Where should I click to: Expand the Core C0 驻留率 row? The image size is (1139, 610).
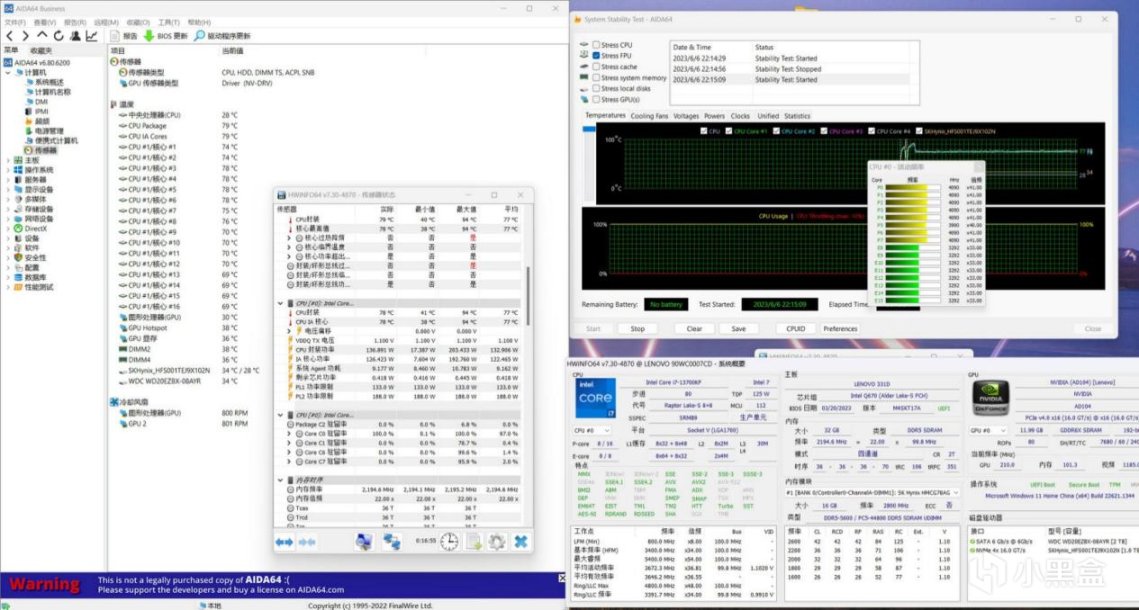pyautogui.click(x=288, y=434)
